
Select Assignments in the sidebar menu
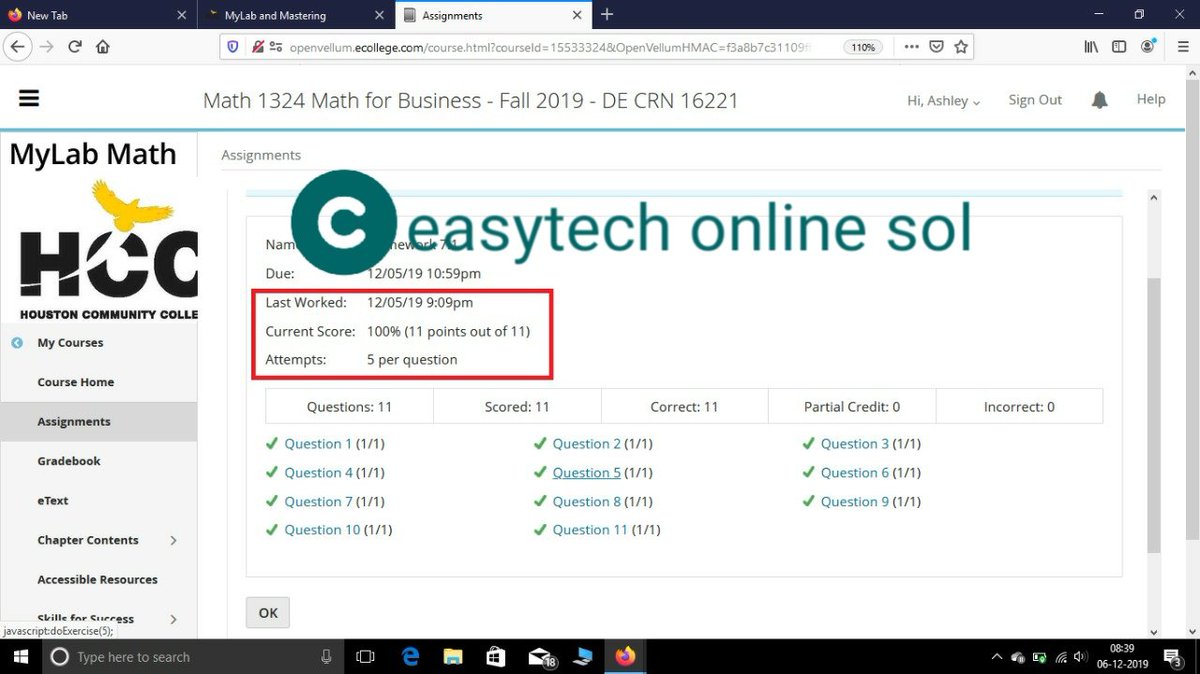74,422
